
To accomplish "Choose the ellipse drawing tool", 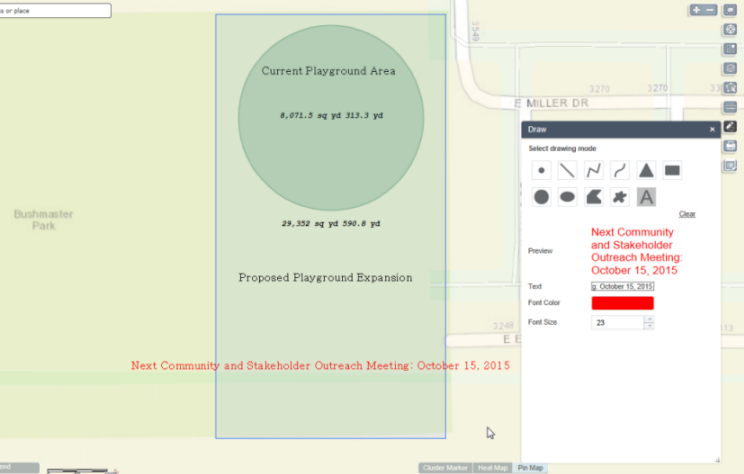I will (567, 197).
